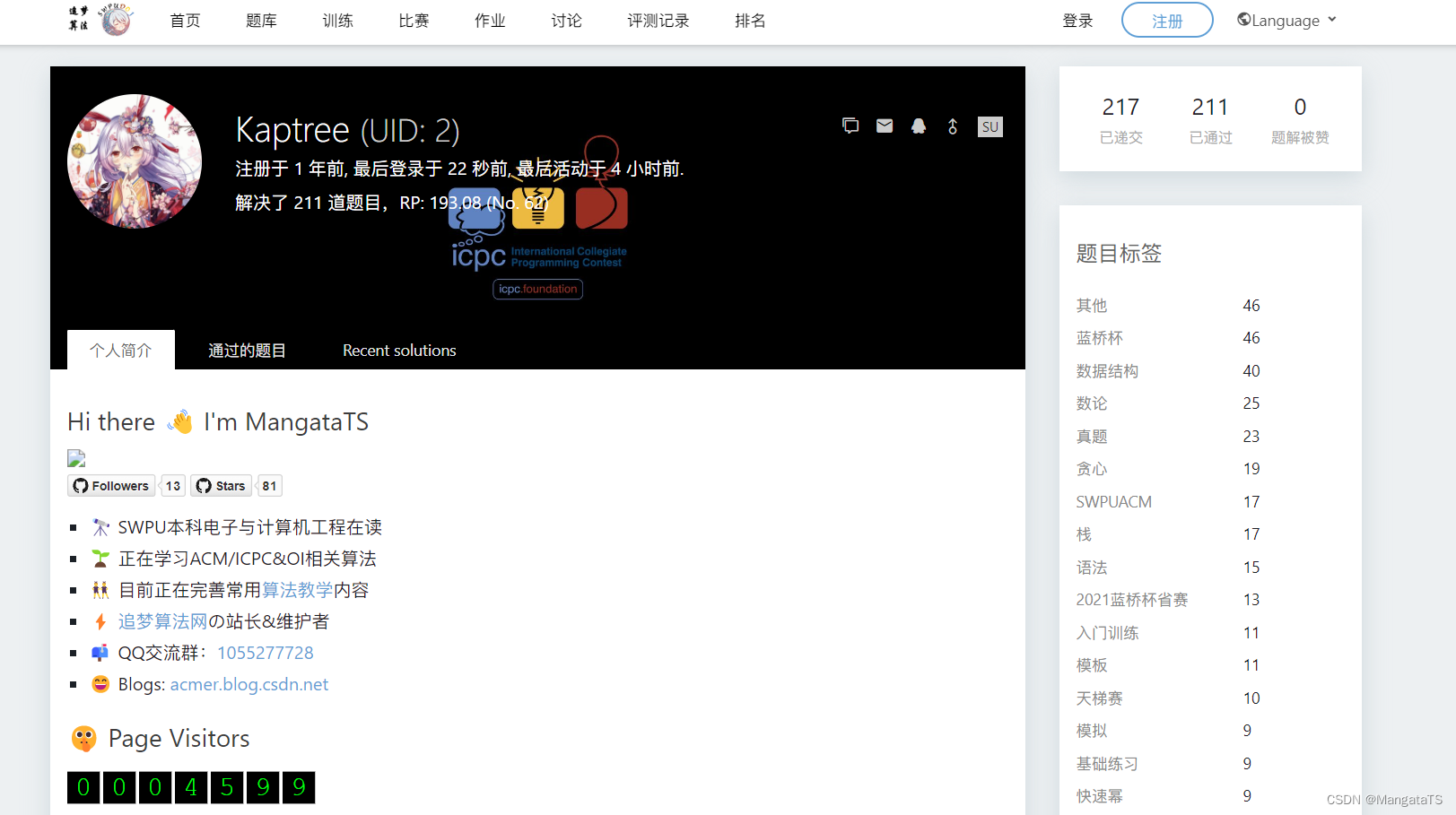
Task: Click the 217 已递交 statistic
Action: tap(1121, 119)
